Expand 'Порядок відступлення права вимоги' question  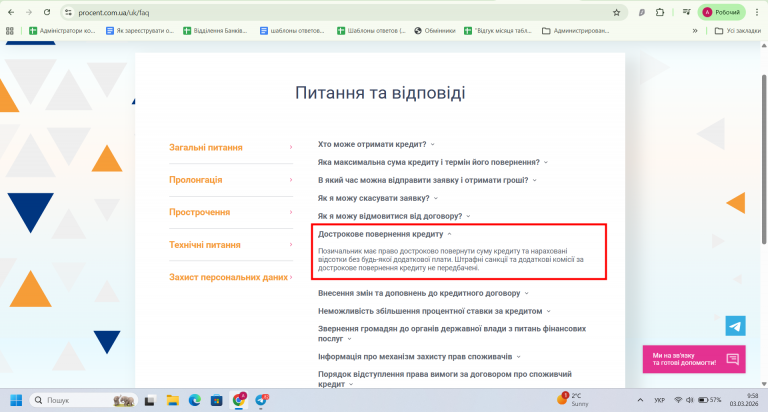(x=445, y=379)
